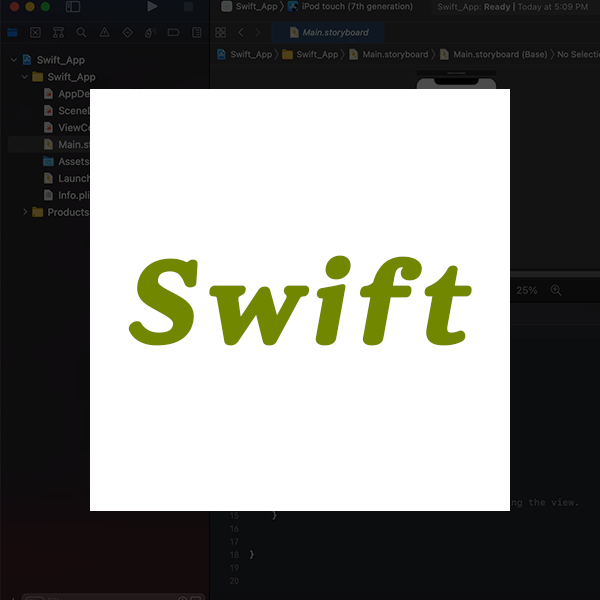Open the Debug navigator icon

click(150, 33)
